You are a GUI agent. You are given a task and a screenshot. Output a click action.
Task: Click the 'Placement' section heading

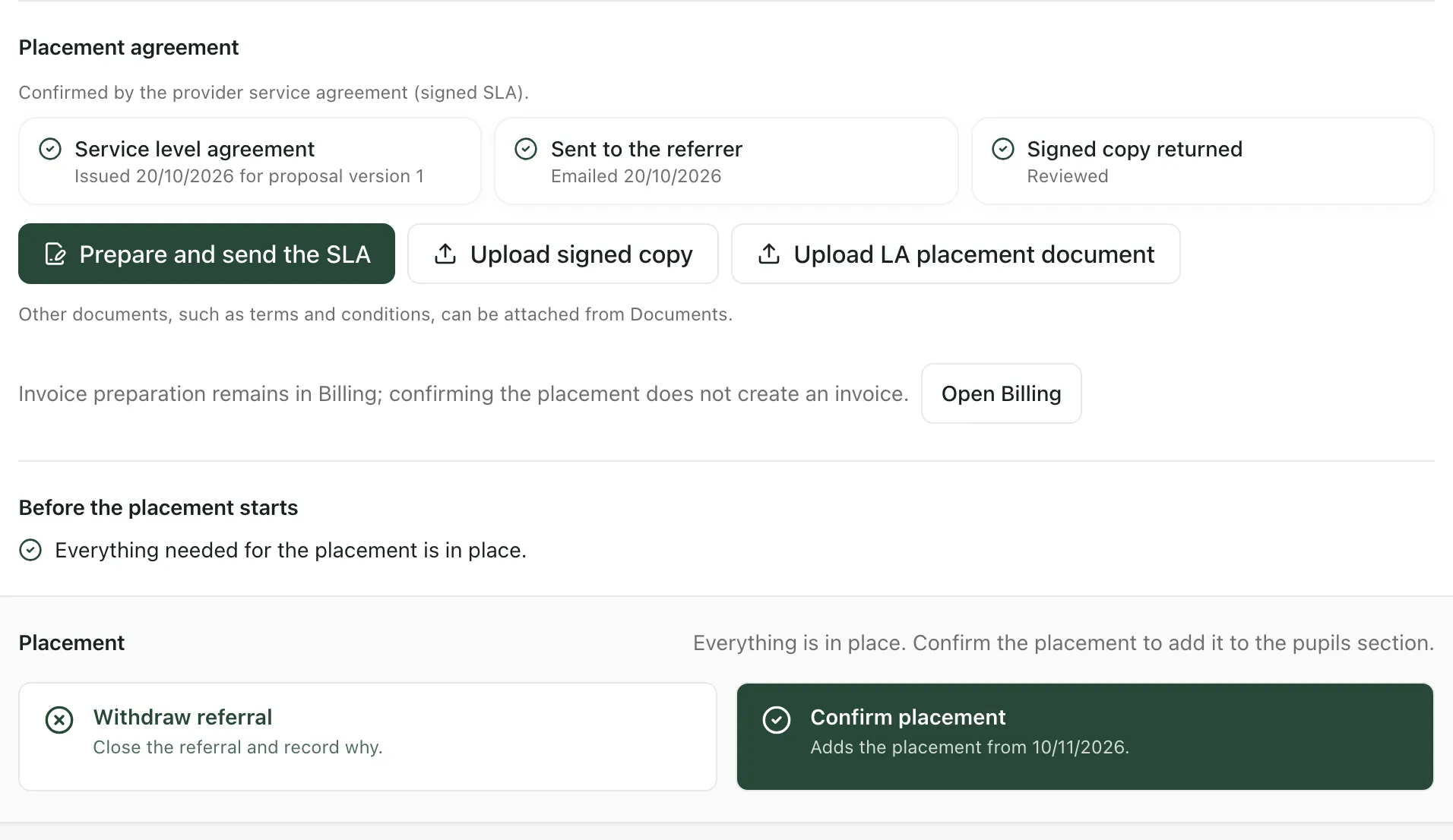[71, 643]
